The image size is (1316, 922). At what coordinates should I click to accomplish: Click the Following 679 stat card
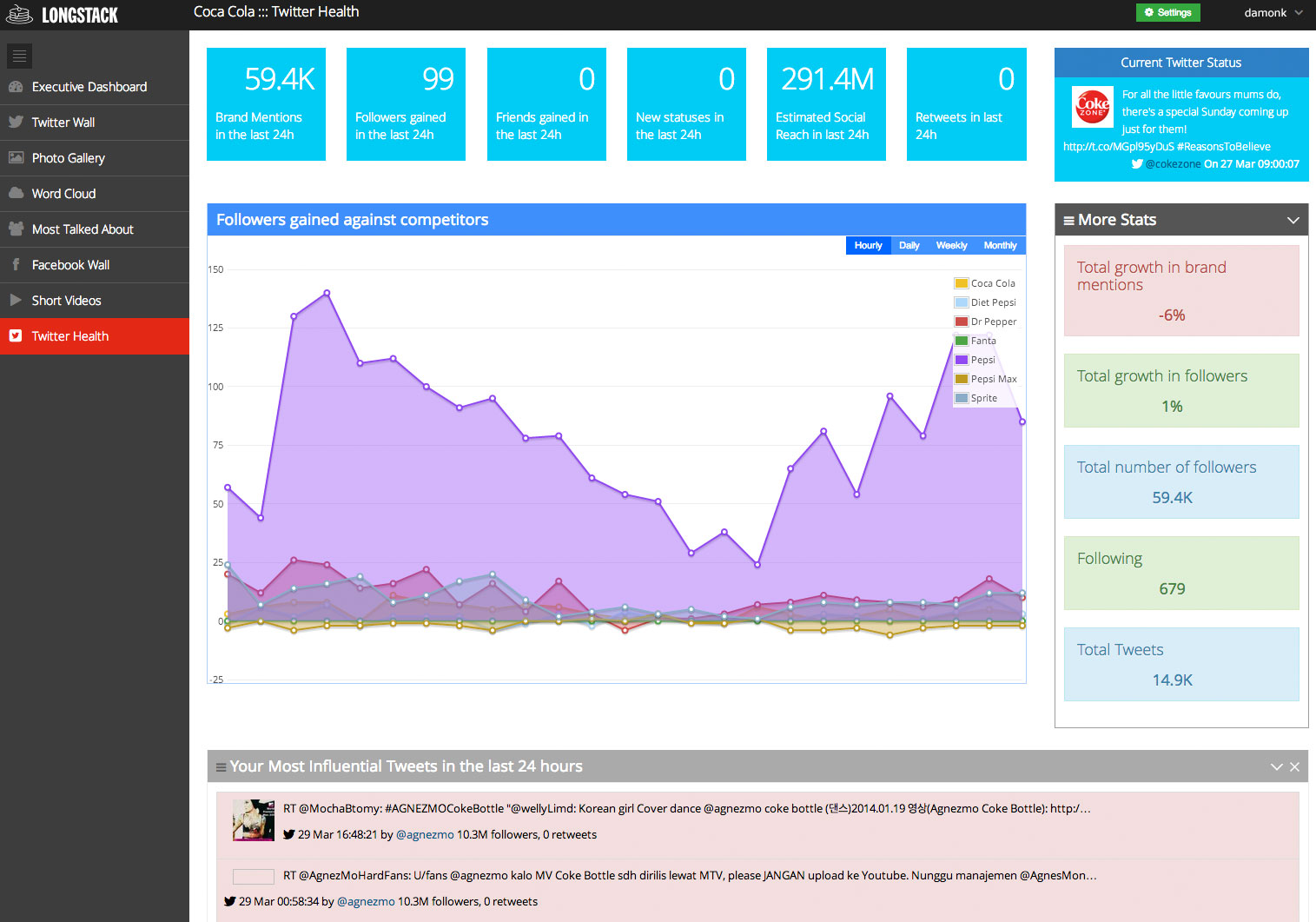coord(1181,574)
